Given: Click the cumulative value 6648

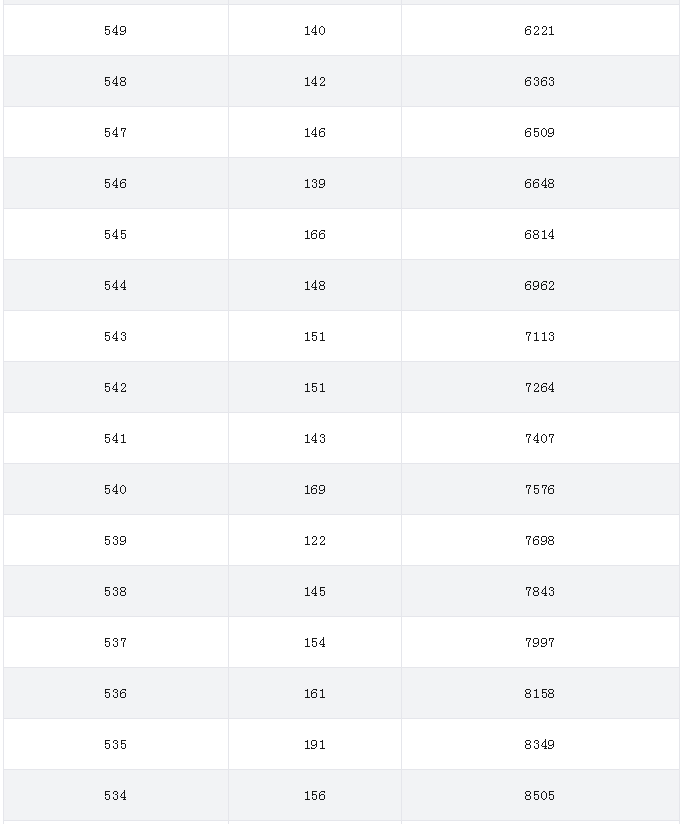Looking at the screenshot, I should [540, 183].
